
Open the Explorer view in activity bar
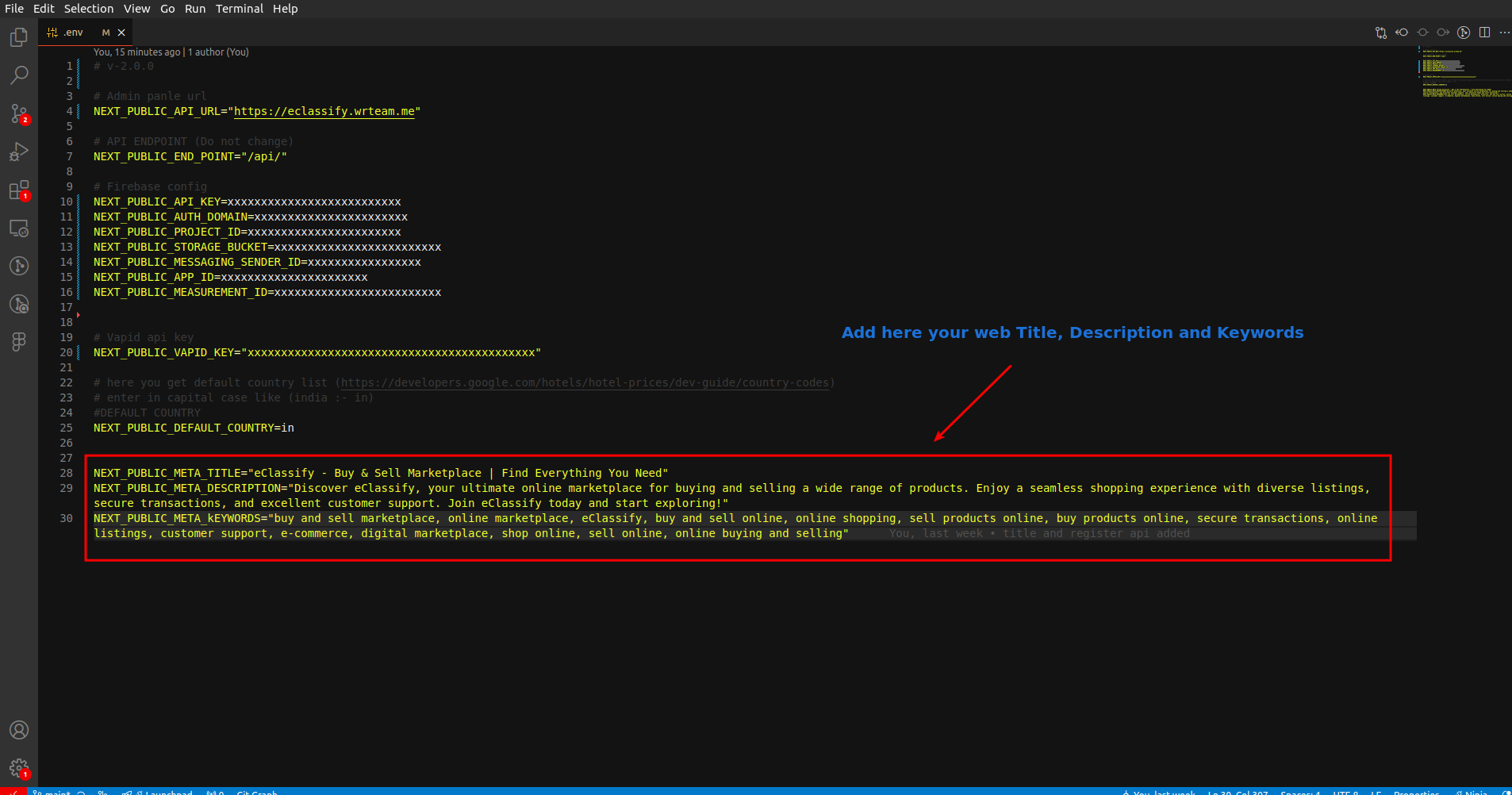[19, 37]
